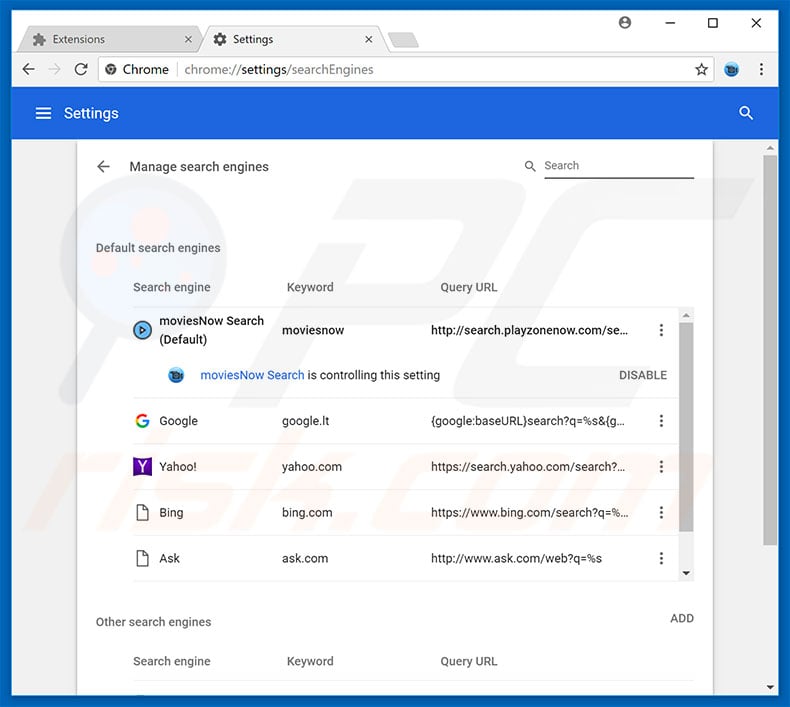Click the Chrome site info icon in the address bar

click(x=111, y=69)
